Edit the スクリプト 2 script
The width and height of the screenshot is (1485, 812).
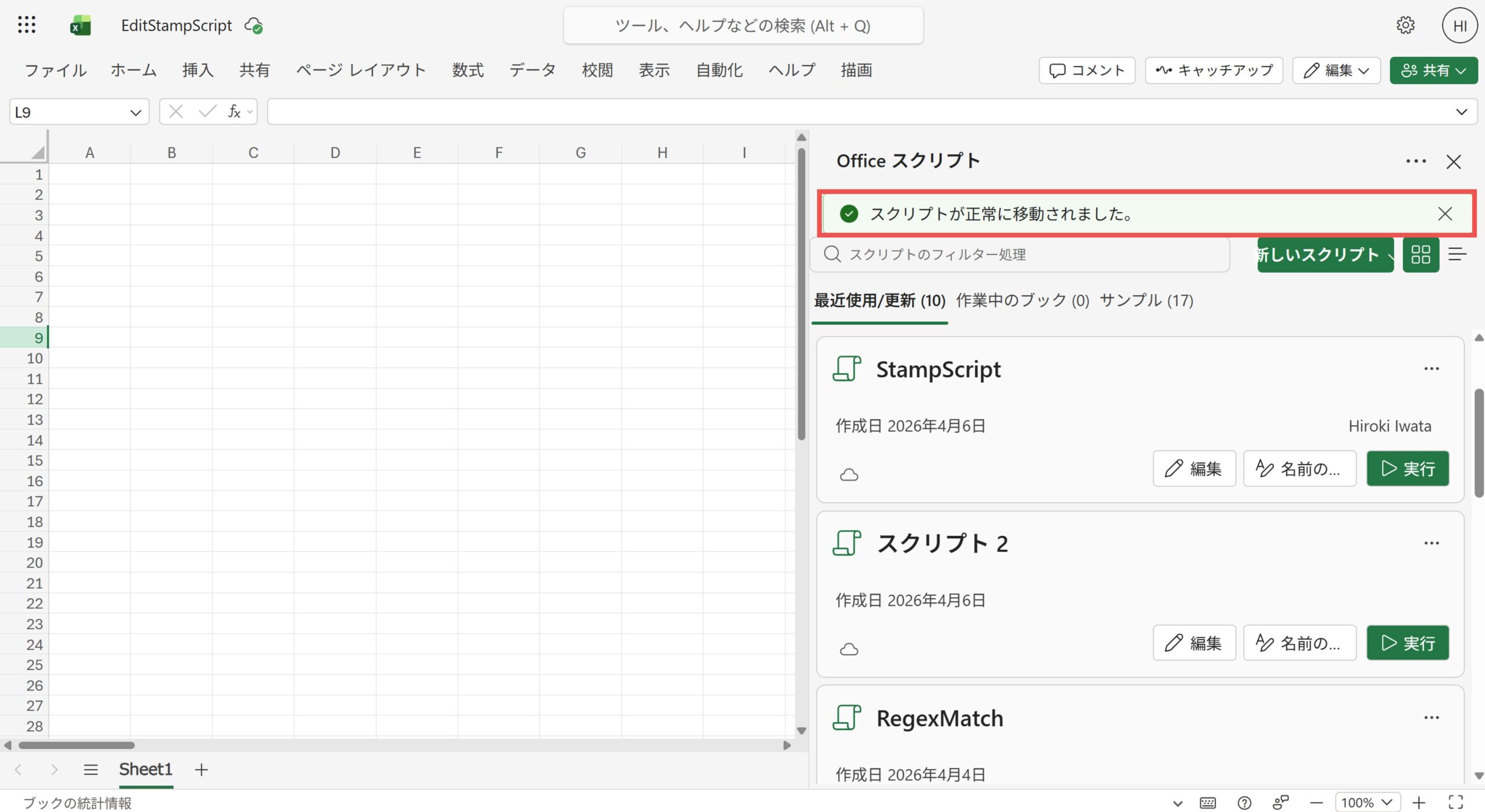pyautogui.click(x=1194, y=643)
